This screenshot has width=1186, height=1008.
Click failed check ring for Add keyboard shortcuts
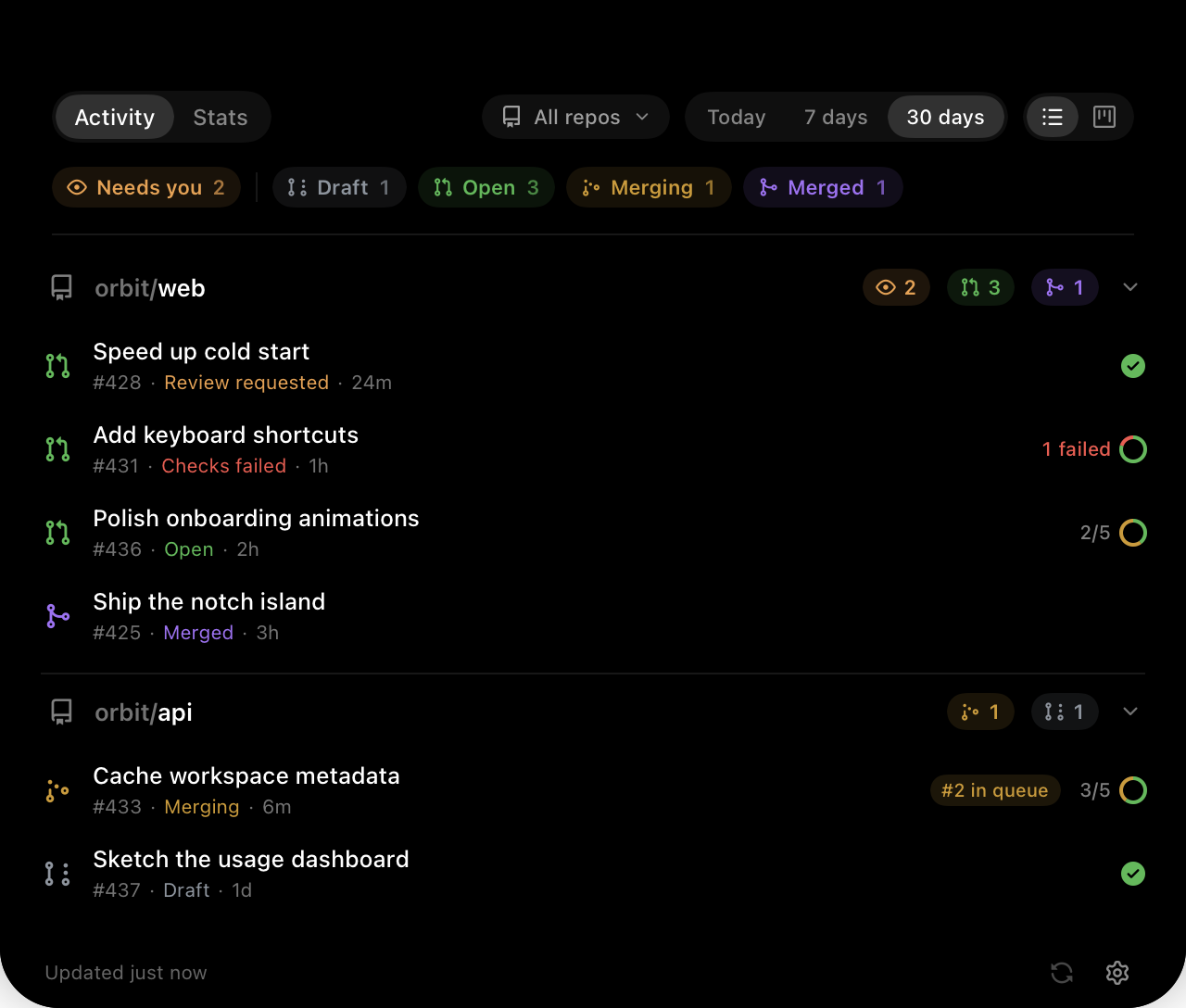(1133, 449)
